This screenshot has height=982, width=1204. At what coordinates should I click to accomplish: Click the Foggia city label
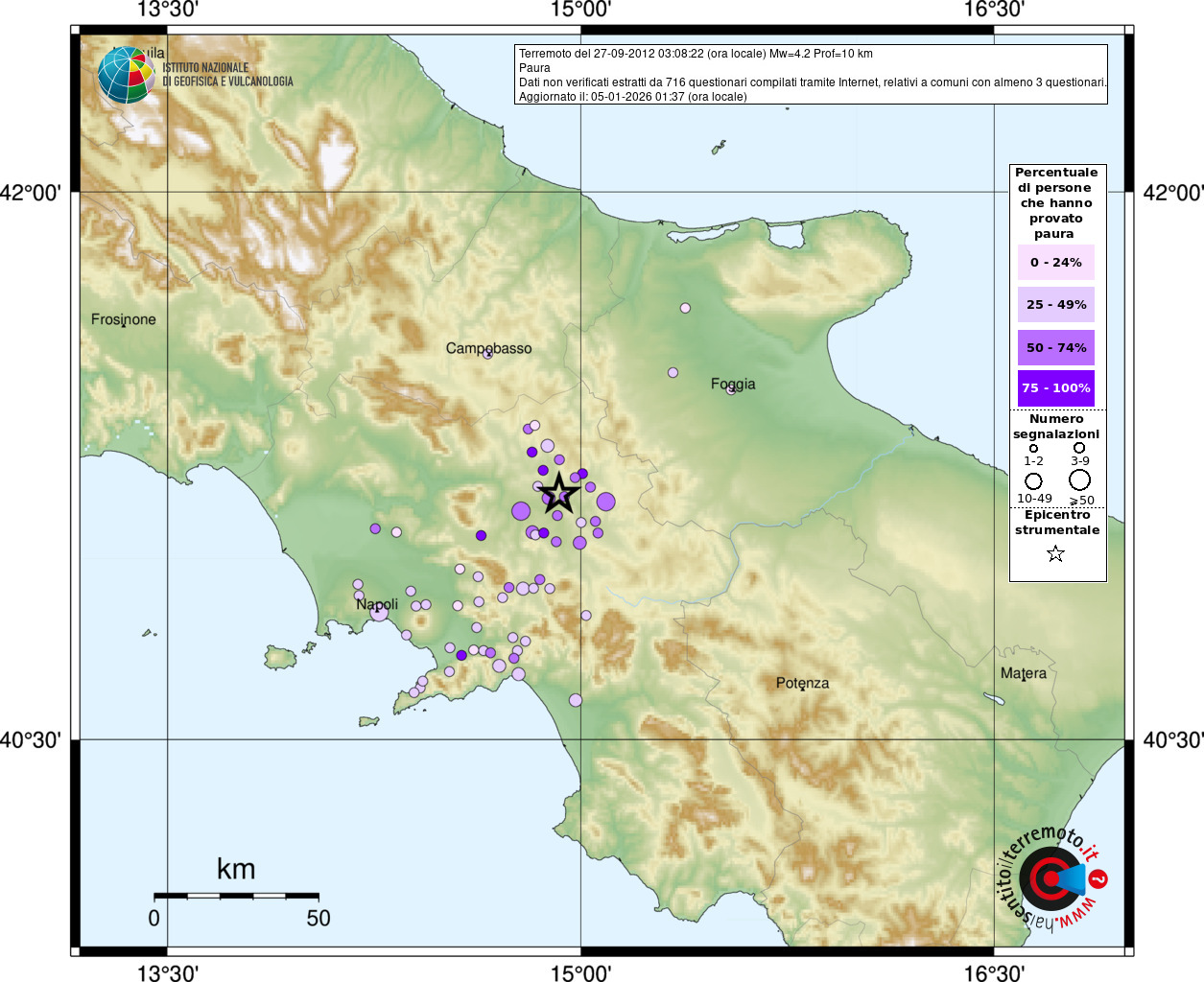733,384
